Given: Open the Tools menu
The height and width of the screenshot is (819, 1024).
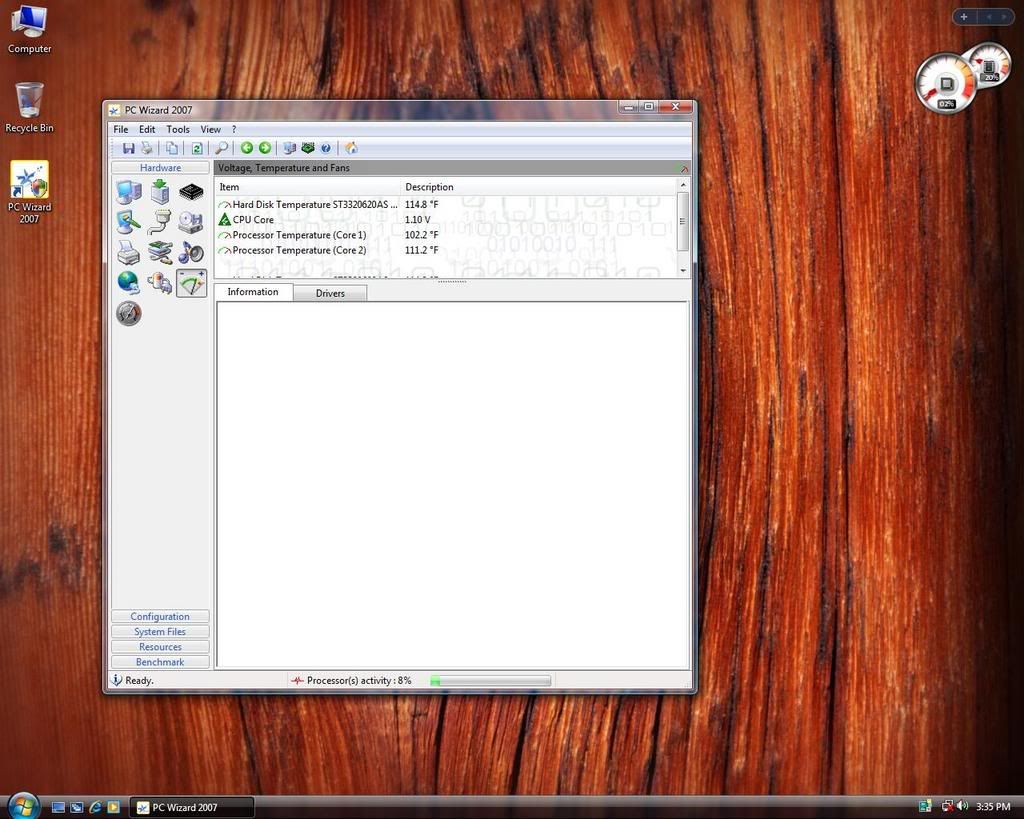Looking at the screenshot, I should pyautogui.click(x=178, y=129).
